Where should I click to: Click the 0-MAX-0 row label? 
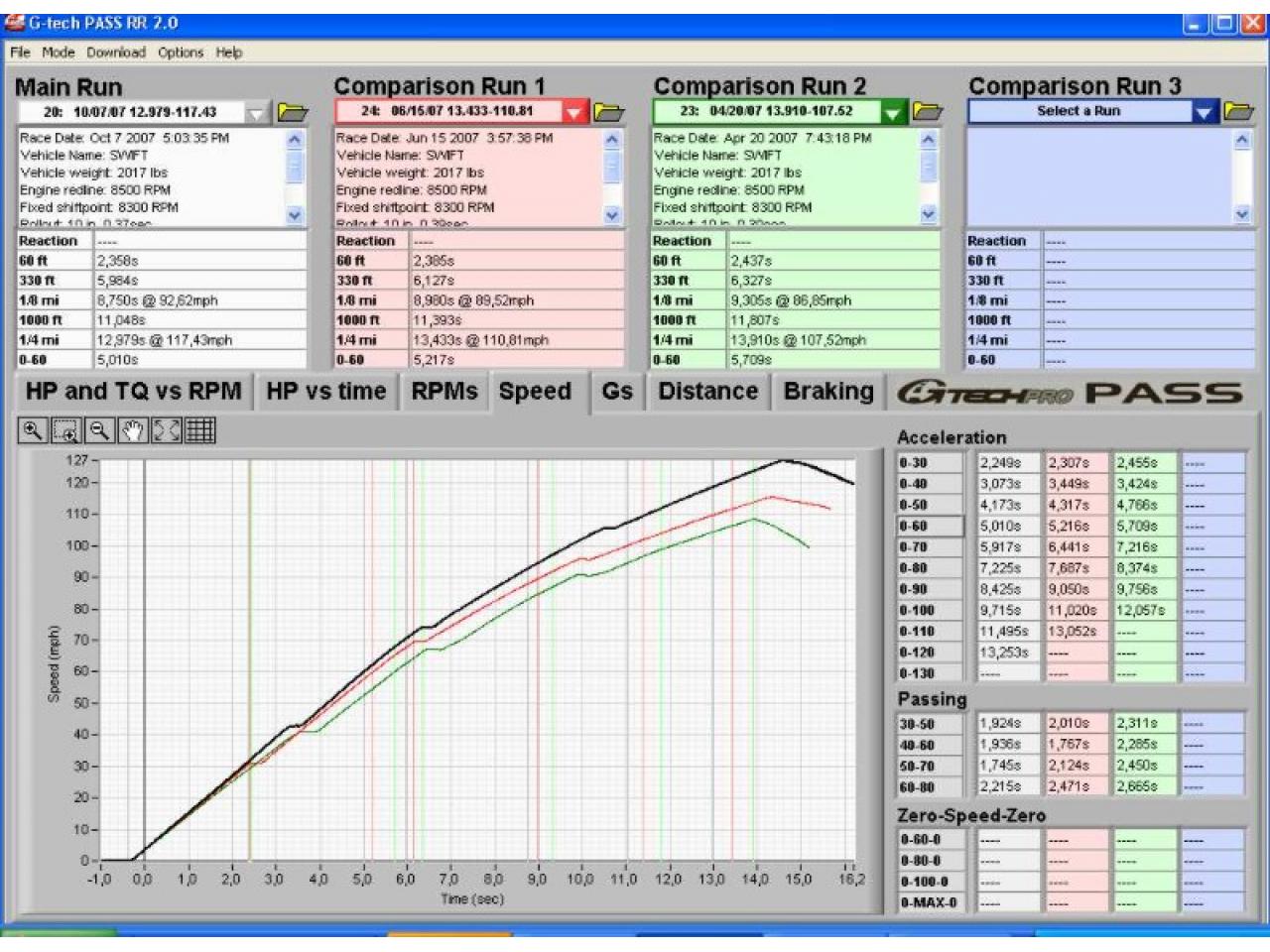pos(930,902)
